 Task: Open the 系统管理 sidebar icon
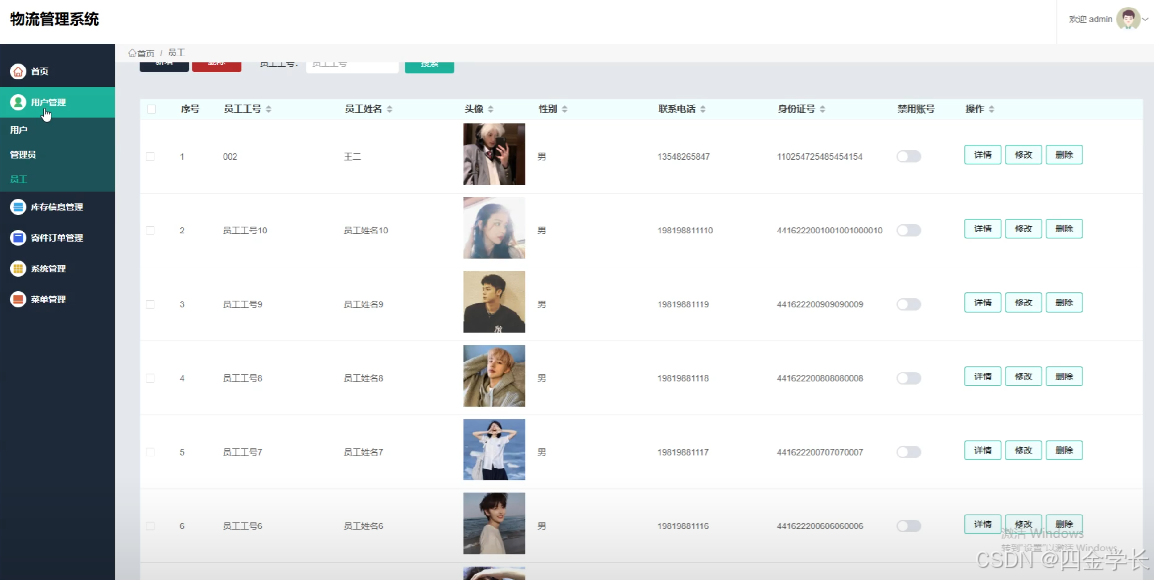coord(18,269)
